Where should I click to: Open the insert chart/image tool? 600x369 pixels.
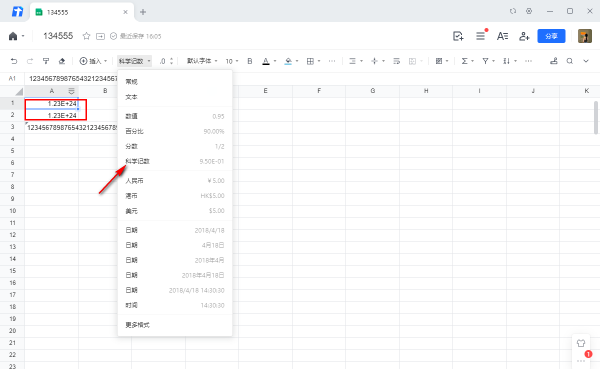tap(439, 61)
